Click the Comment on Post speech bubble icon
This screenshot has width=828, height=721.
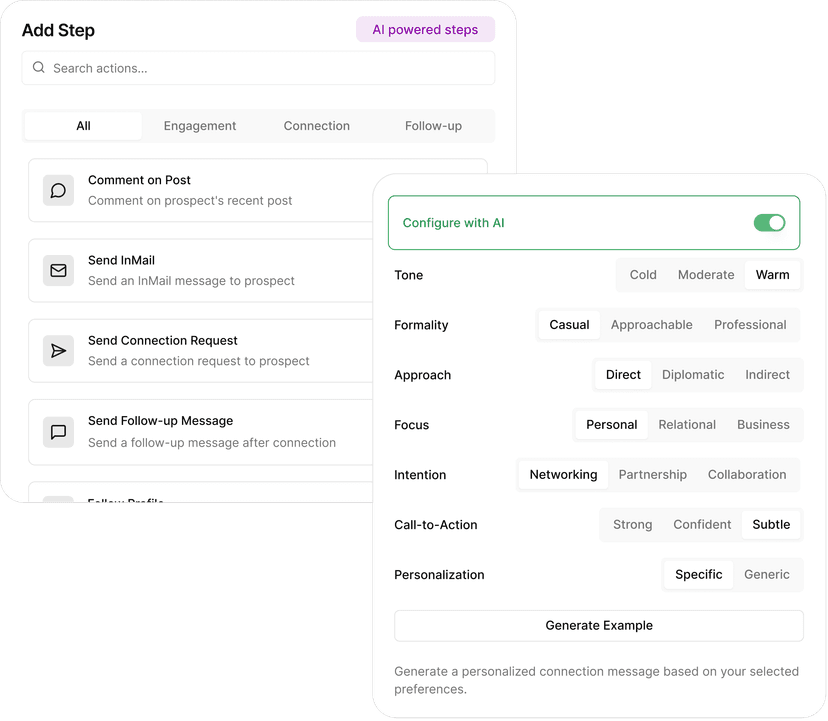tap(58, 190)
